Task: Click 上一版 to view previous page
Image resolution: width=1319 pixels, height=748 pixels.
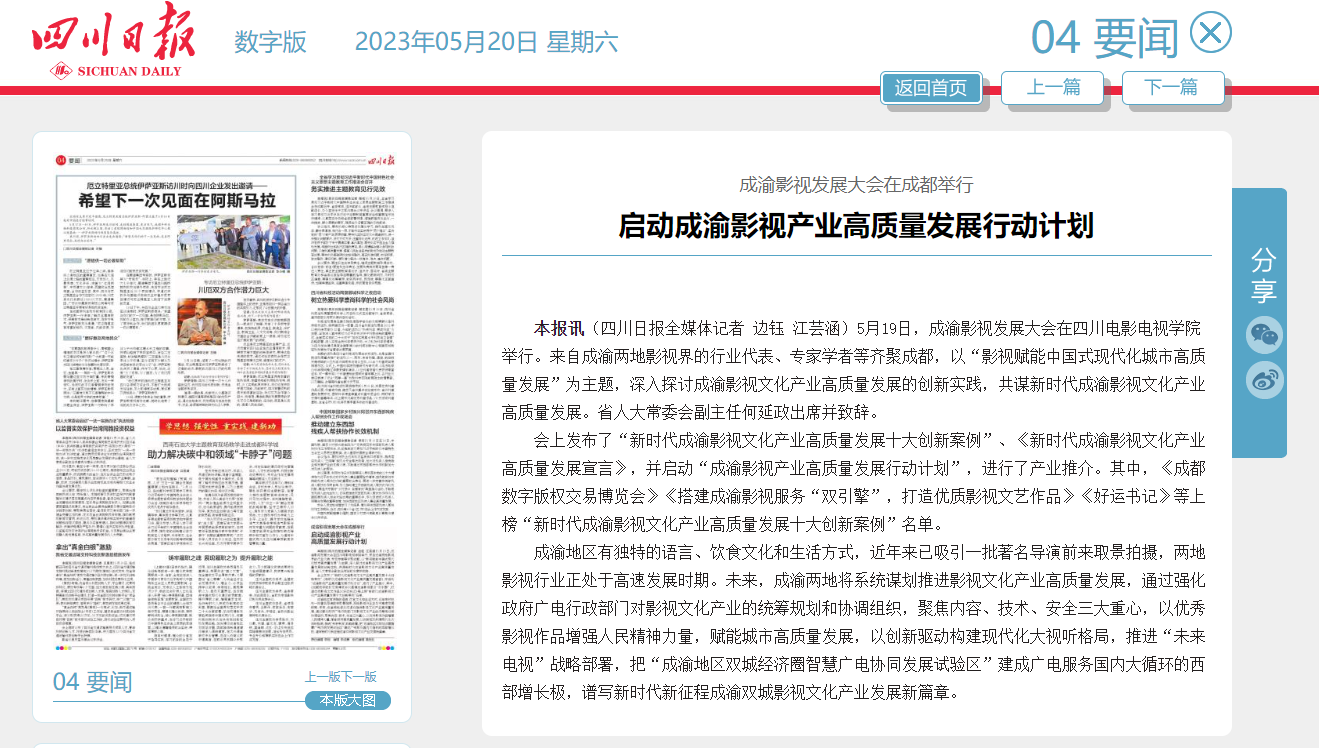Action: pos(322,677)
